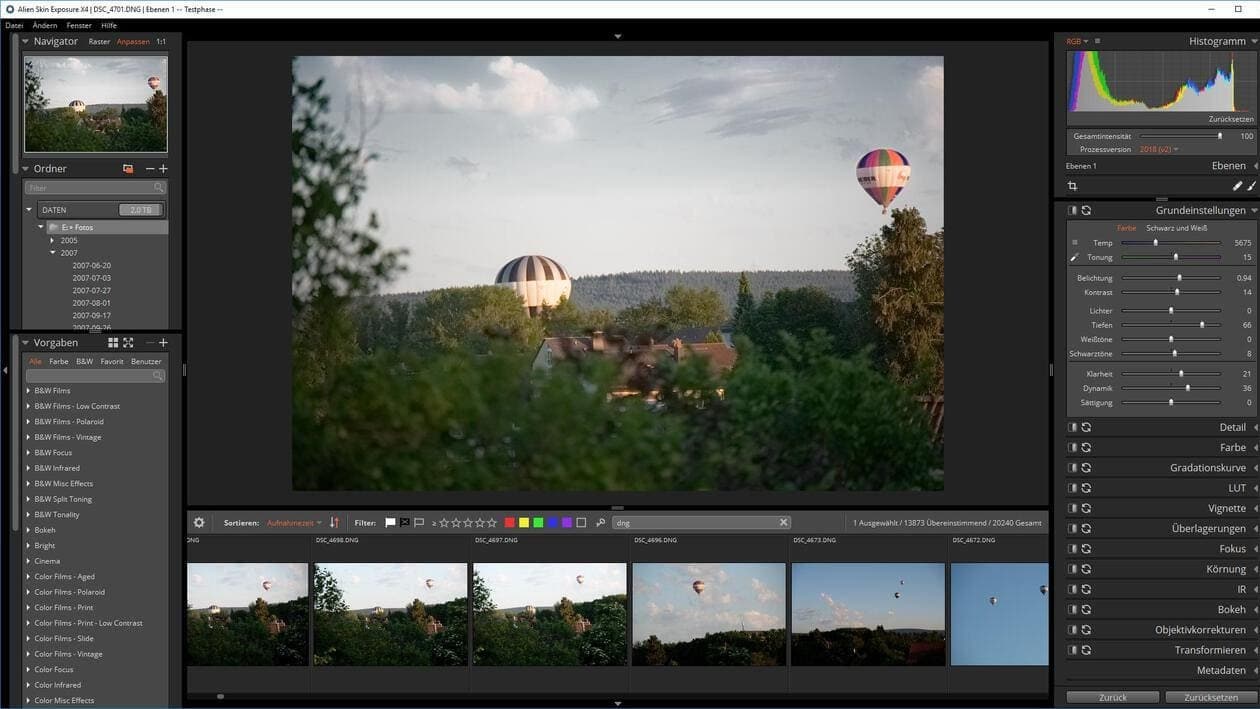
Task: Enable the white flag filter
Action: coord(390,523)
